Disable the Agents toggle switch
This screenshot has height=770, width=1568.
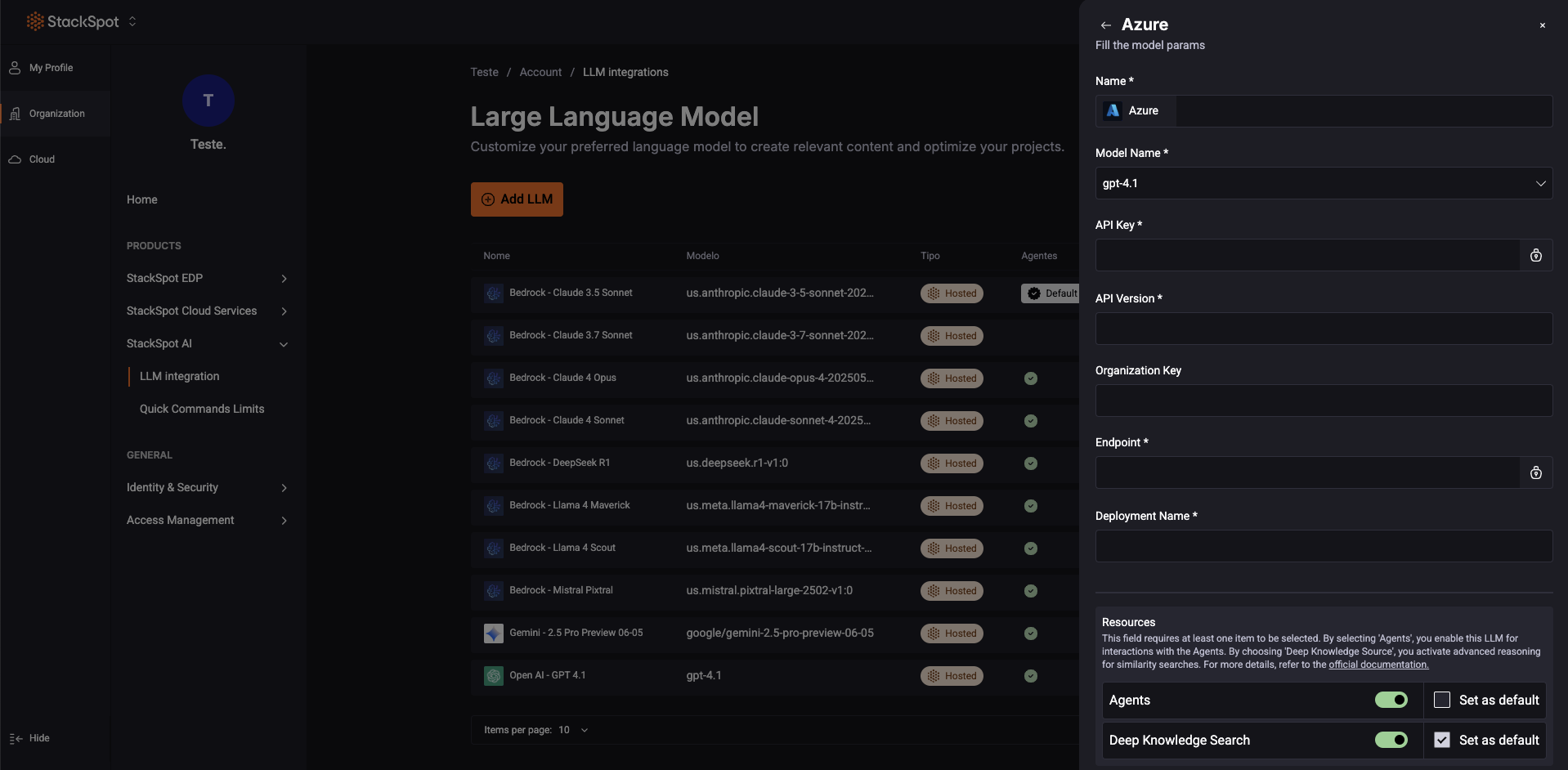1391,700
